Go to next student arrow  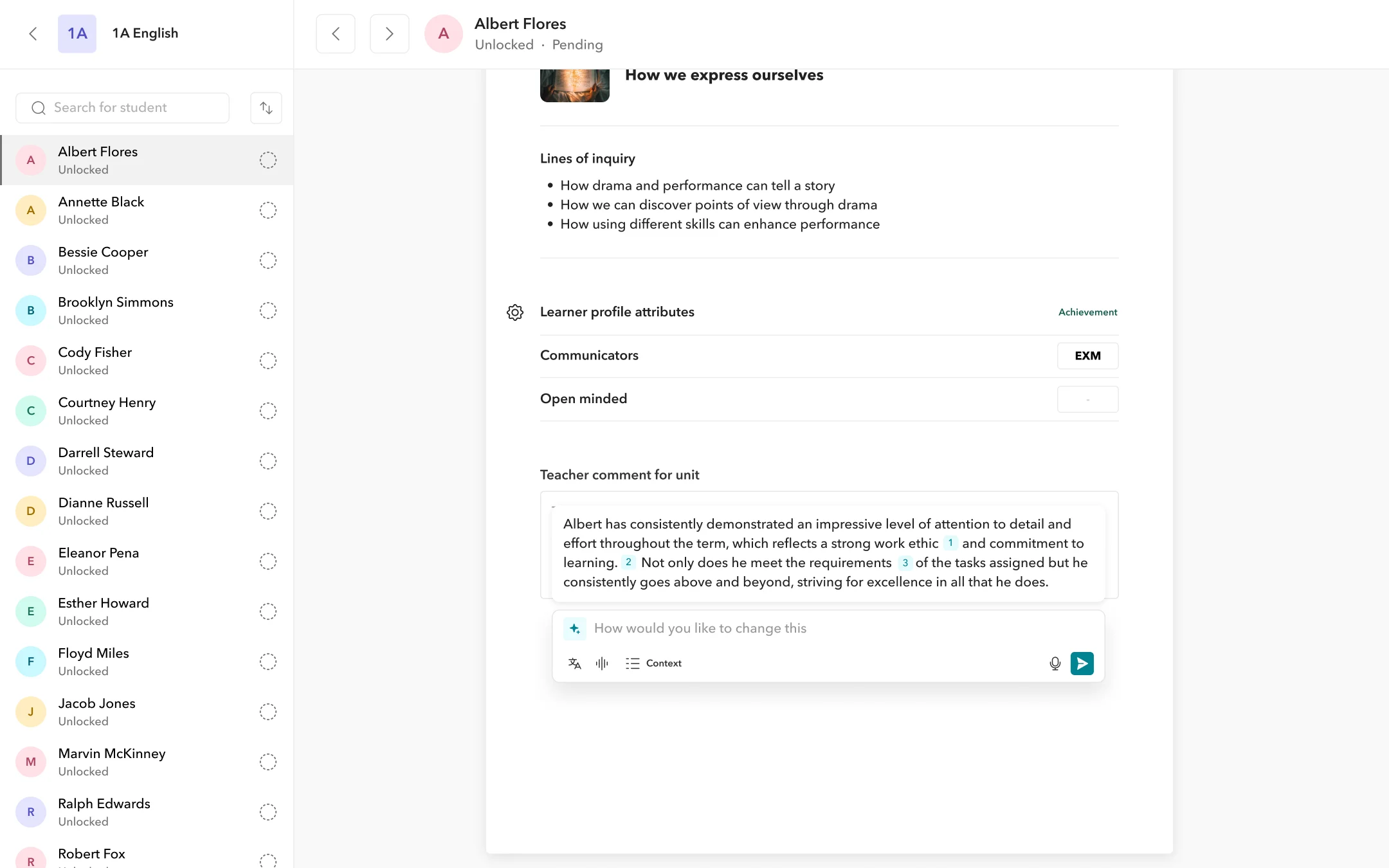coord(390,33)
